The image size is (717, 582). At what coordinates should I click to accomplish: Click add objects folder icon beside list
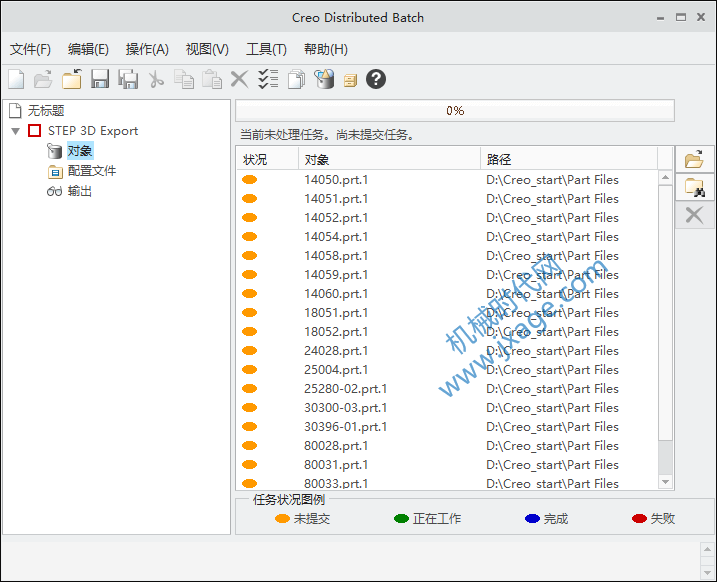[694, 160]
